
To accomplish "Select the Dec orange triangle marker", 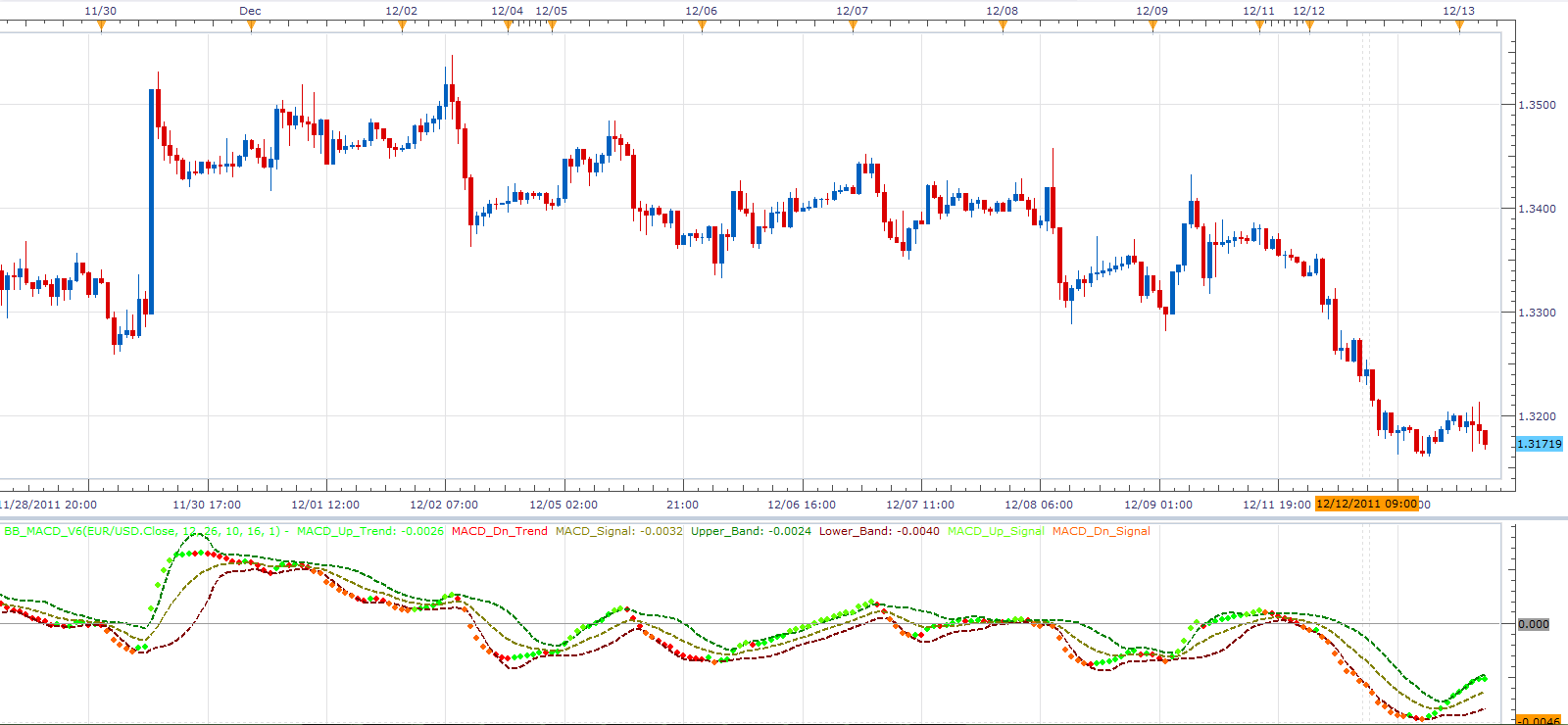I will (x=251, y=26).
